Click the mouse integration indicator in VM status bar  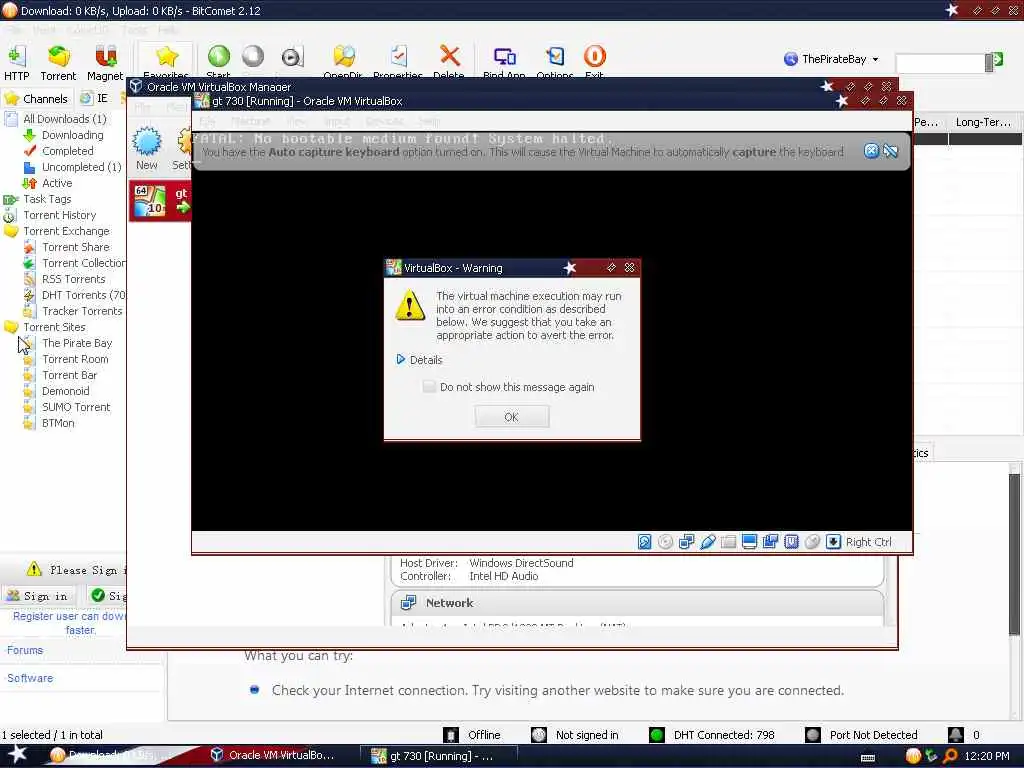tap(812, 541)
